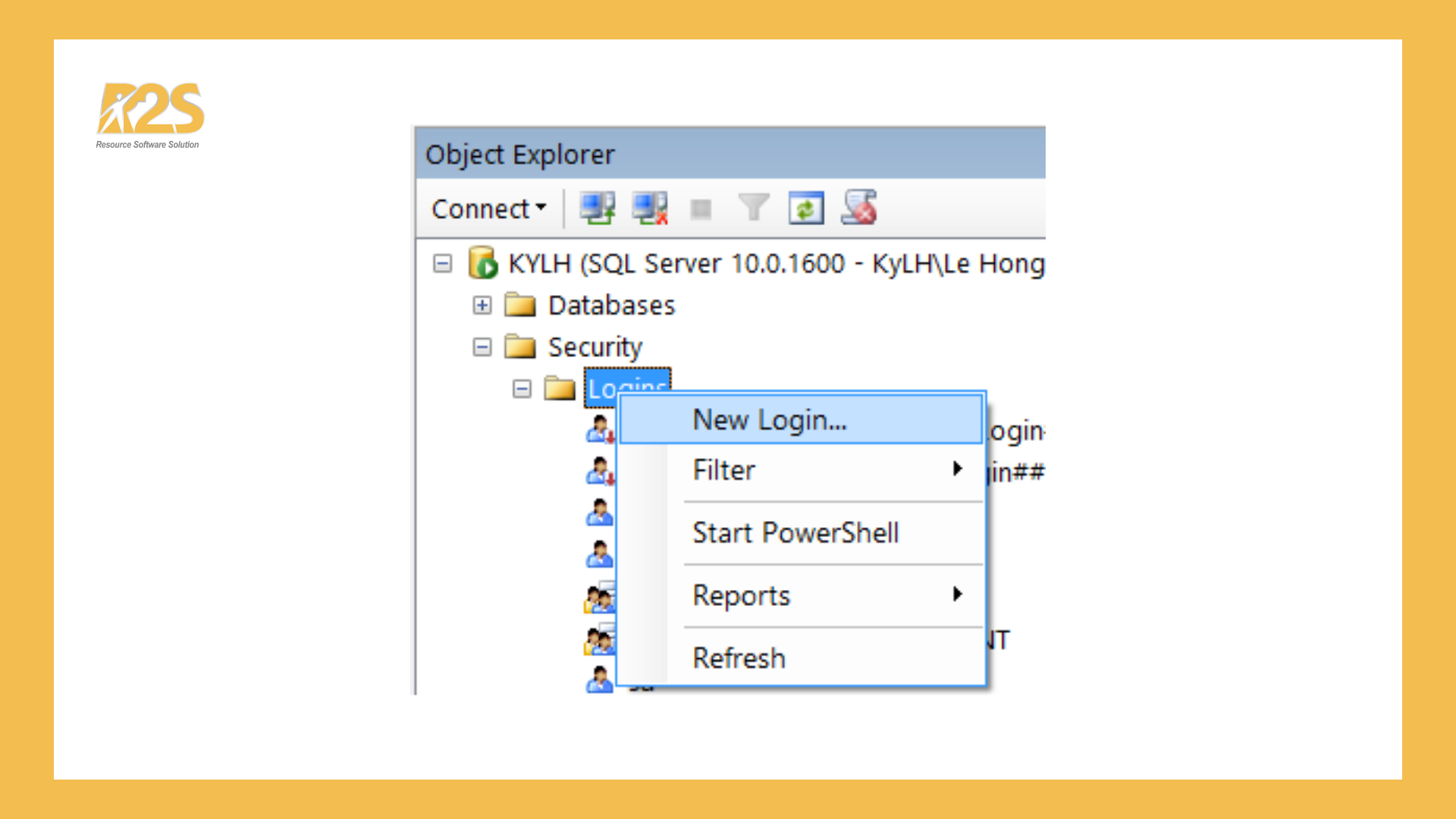The height and width of the screenshot is (819, 1456).
Task: Open the Connect dropdown menu
Action: [488, 209]
